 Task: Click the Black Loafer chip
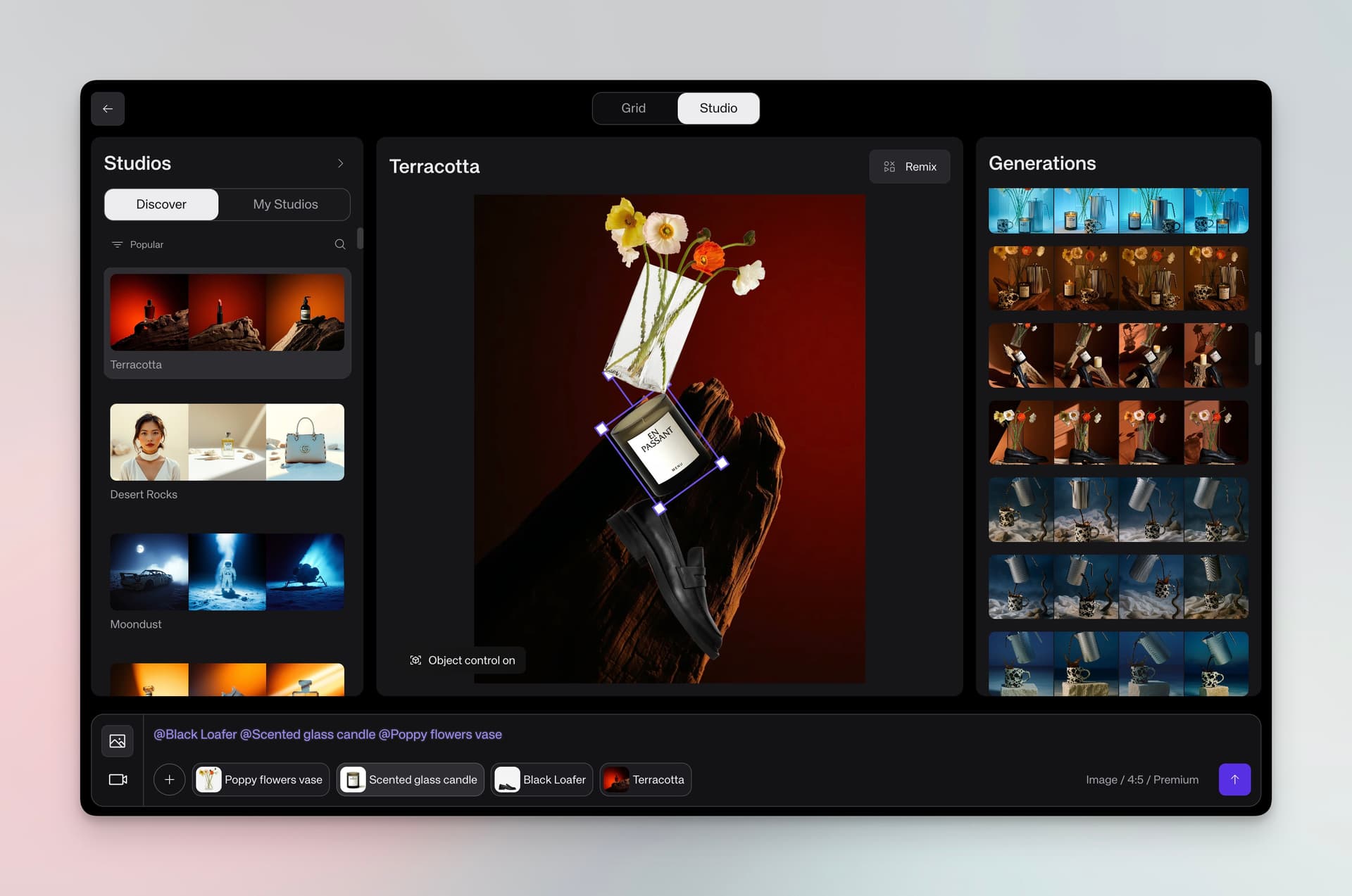click(x=542, y=780)
